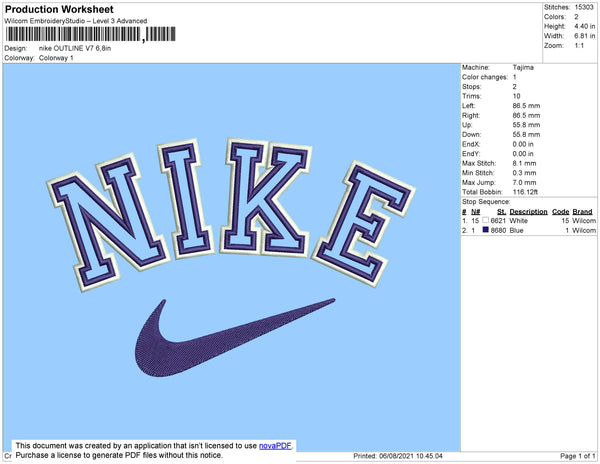Click the 'St.' column header
Viewport: 600px width, 464px height.
(x=501, y=212)
